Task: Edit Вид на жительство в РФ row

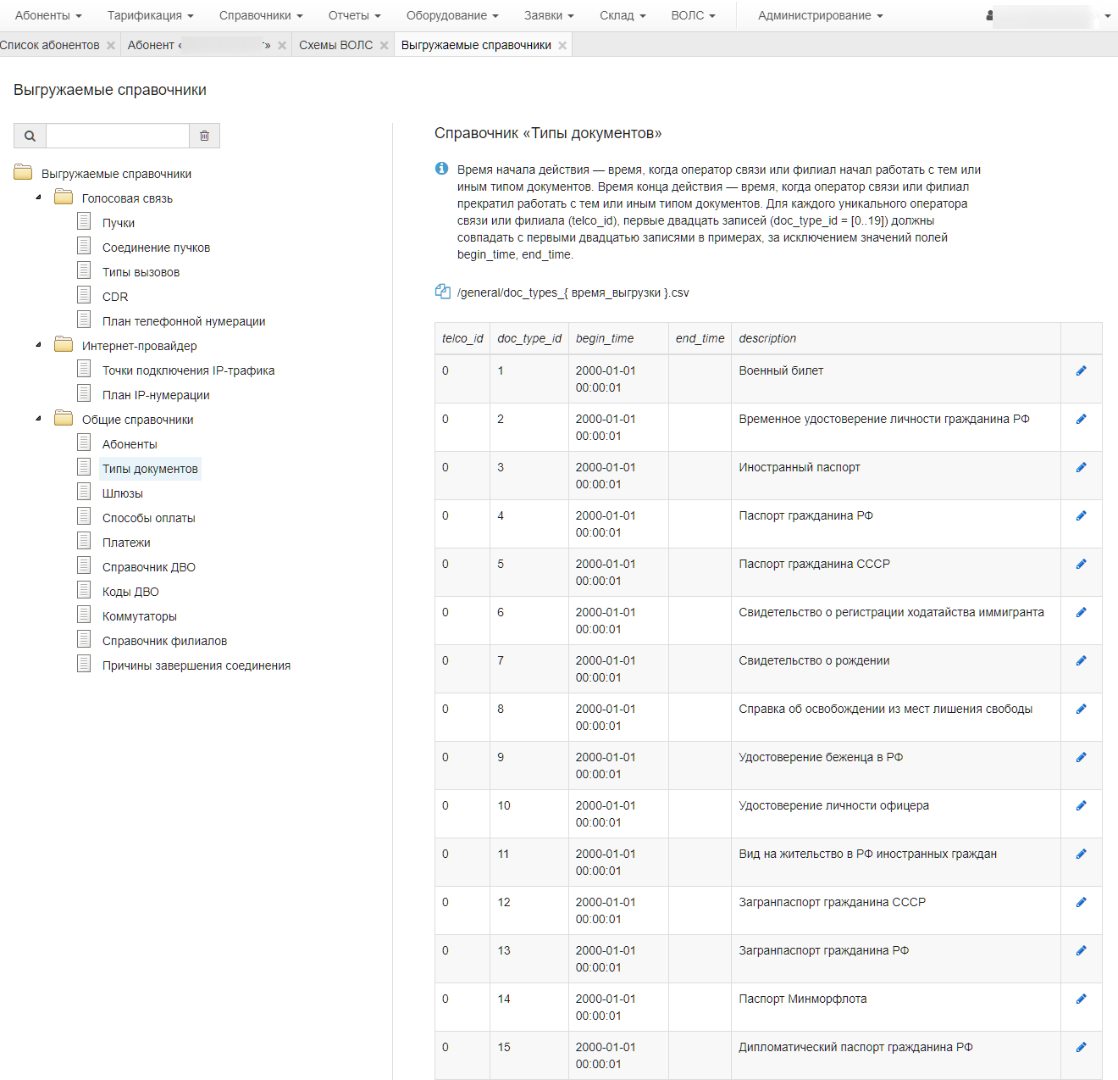Action: pyautogui.click(x=1081, y=854)
